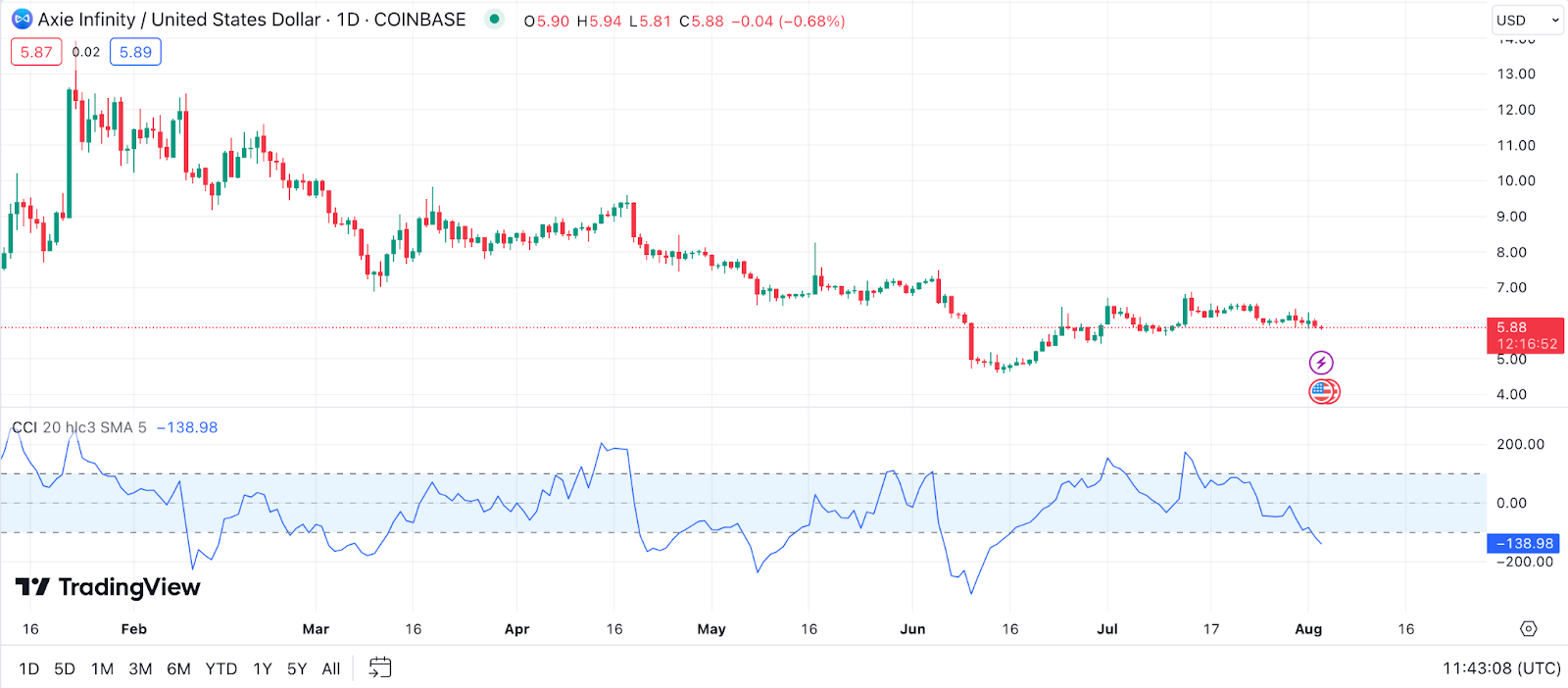1568x688 pixels.
Task: Click the Jul date axis label
Action: click(1107, 629)
